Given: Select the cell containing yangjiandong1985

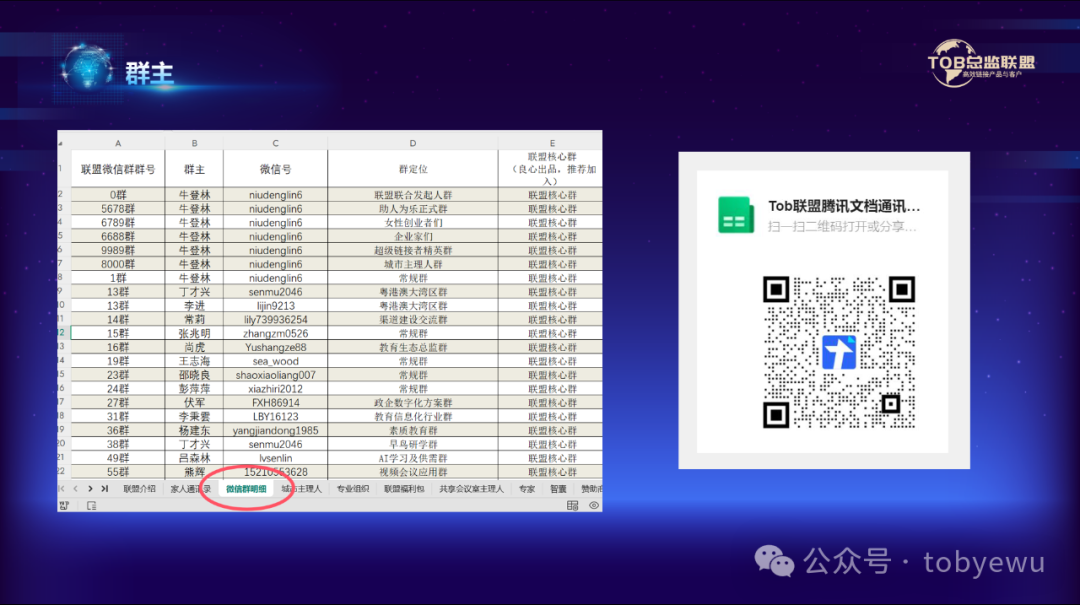Looking at the screenshot, I should click(x=276, y=431).
